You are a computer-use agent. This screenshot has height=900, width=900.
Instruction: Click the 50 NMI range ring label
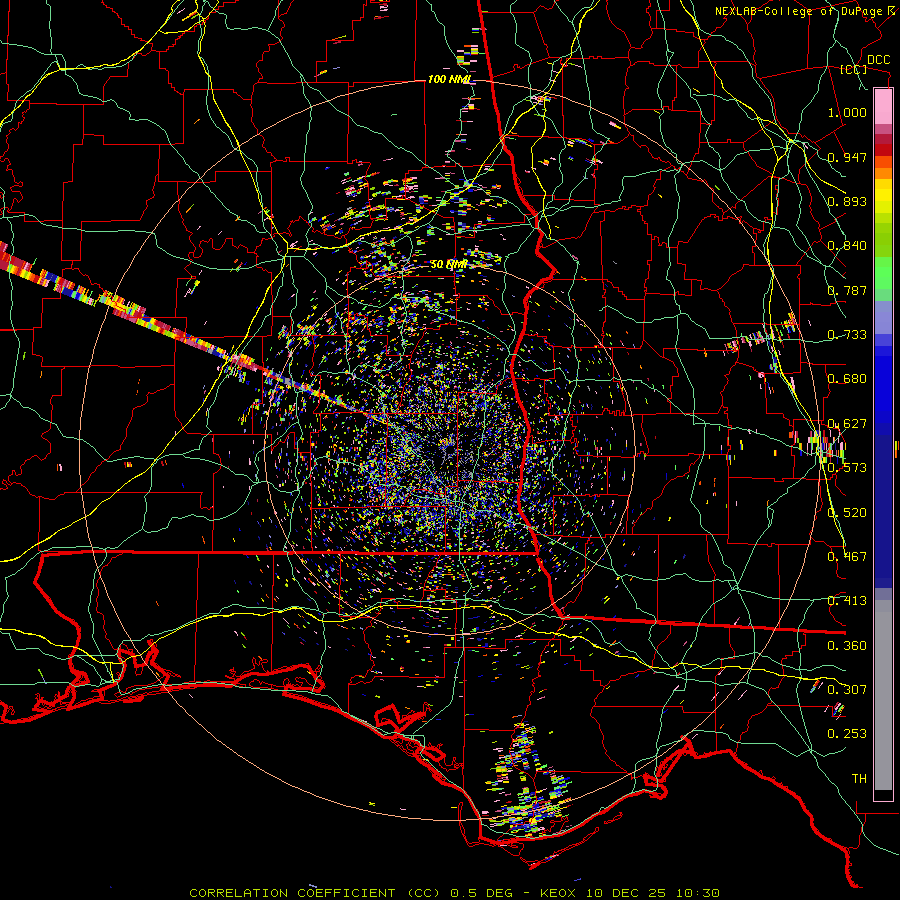tap(449, 265)
